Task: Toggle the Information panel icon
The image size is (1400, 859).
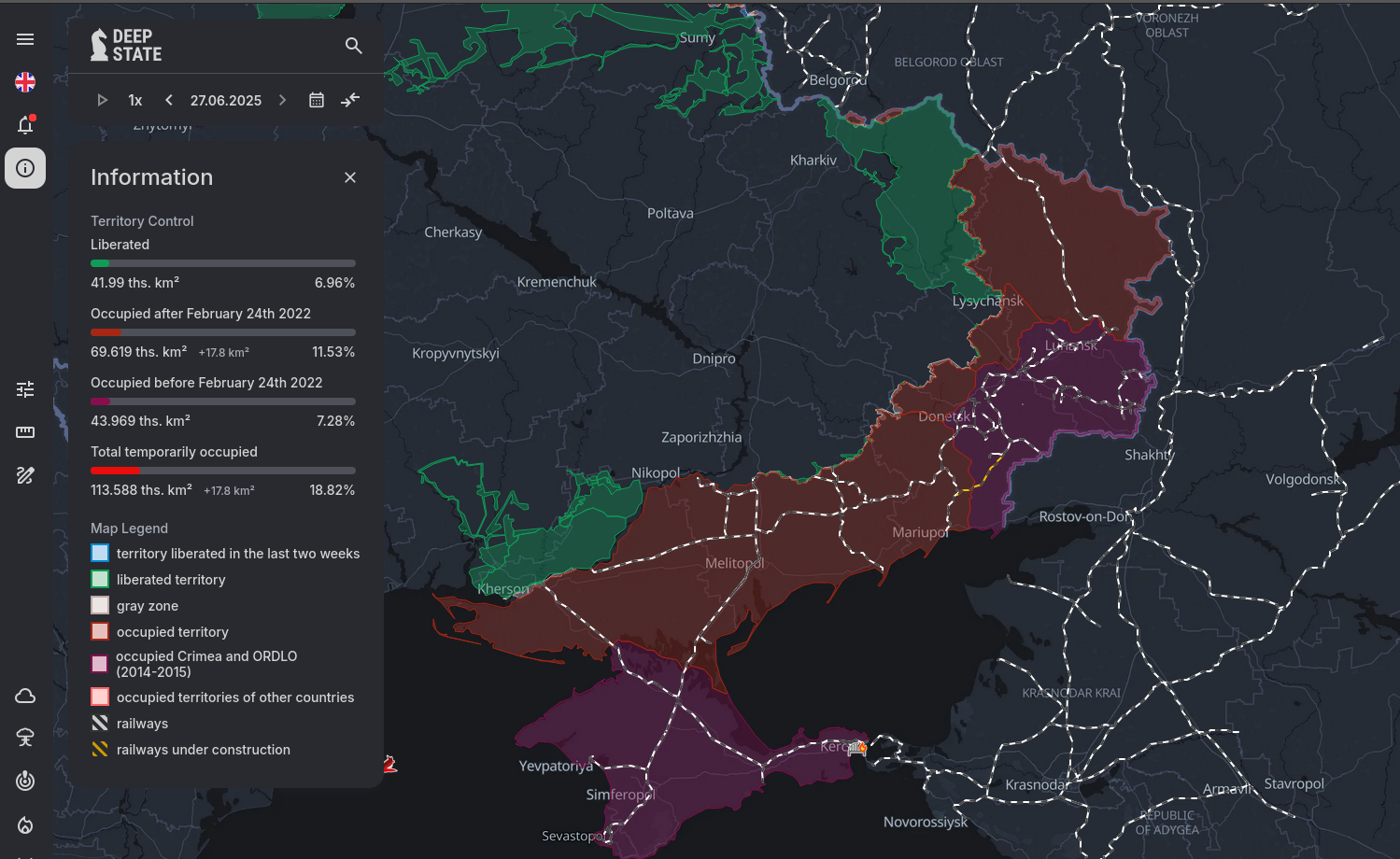Action: pyautogui.click(x=25, y=168)
